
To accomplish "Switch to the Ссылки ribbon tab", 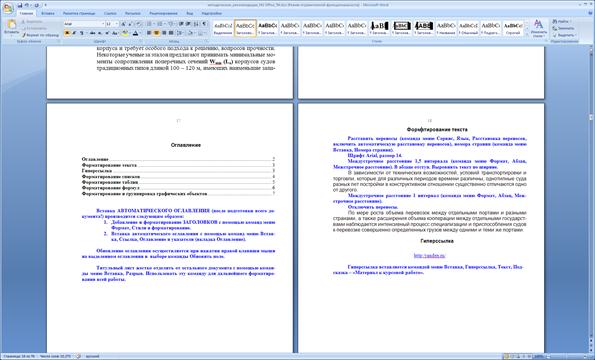I will [110, 13].
